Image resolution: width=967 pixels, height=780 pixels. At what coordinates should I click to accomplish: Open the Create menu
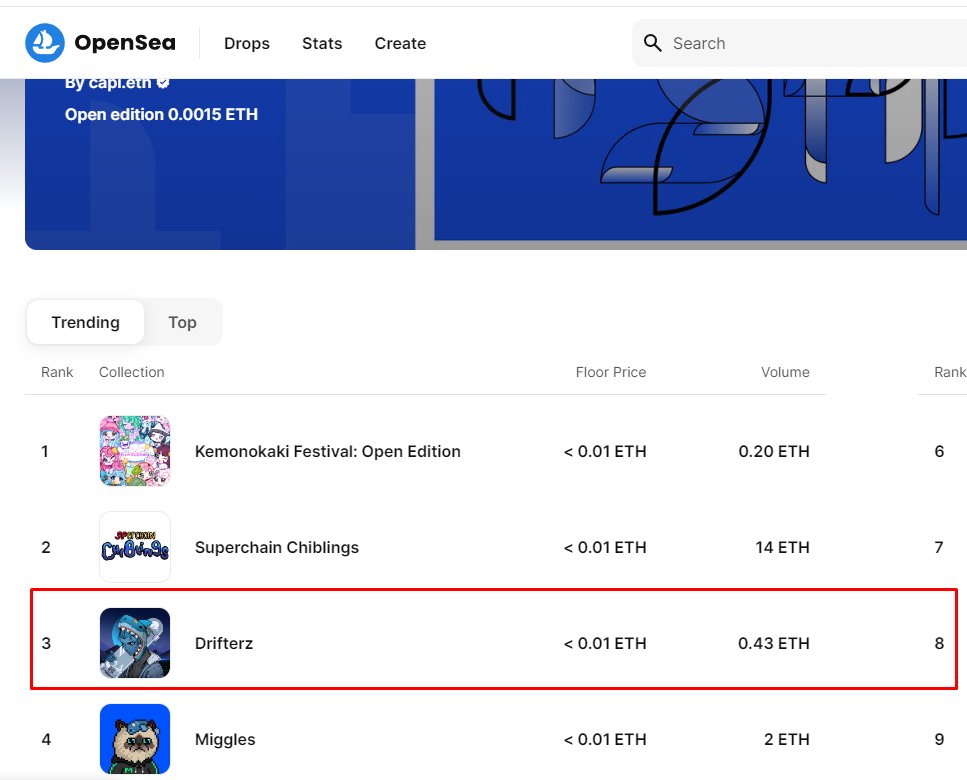pyautogui.click(x=400, y=44)
